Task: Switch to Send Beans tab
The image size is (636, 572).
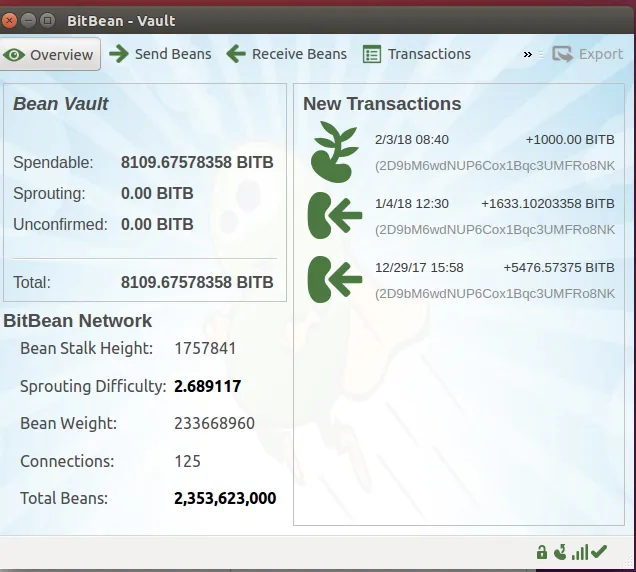Action: click(x=160, y=54)
